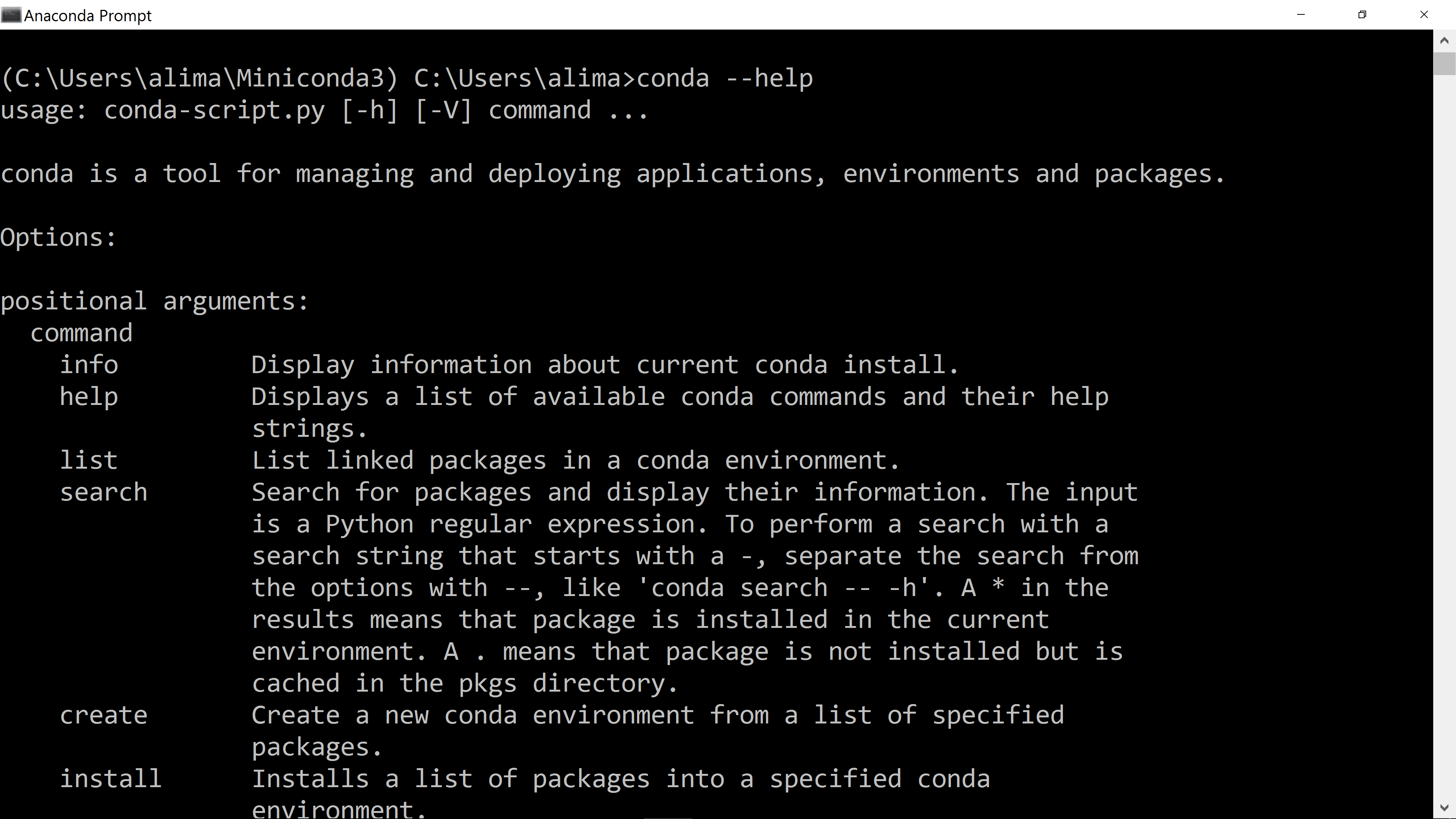The width and height of the screenshot is (1456, 819).
Task: Click the 'install' command entry
Action: coord(111,779)
